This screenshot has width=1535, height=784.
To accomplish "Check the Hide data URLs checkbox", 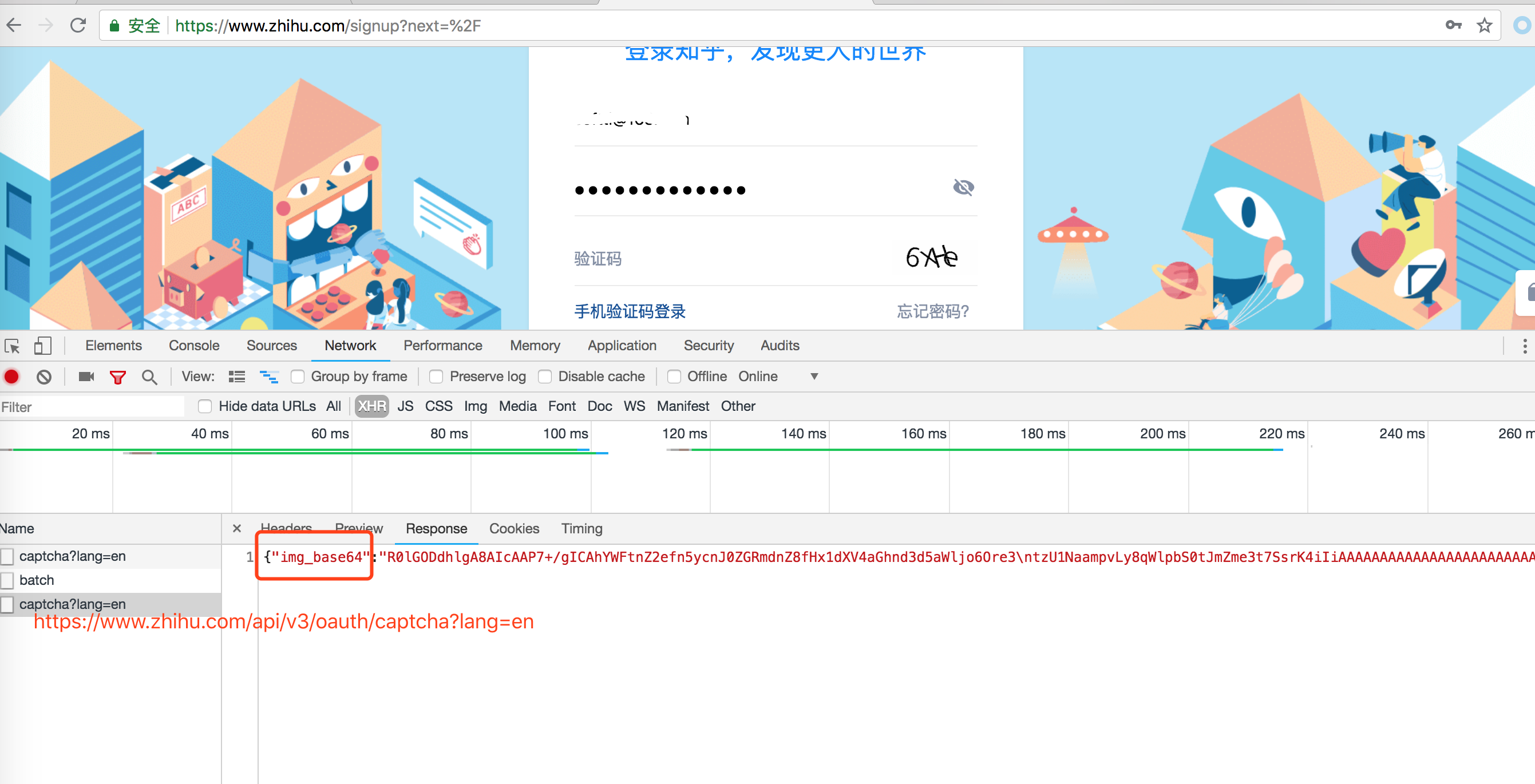I will click(205, 406).
